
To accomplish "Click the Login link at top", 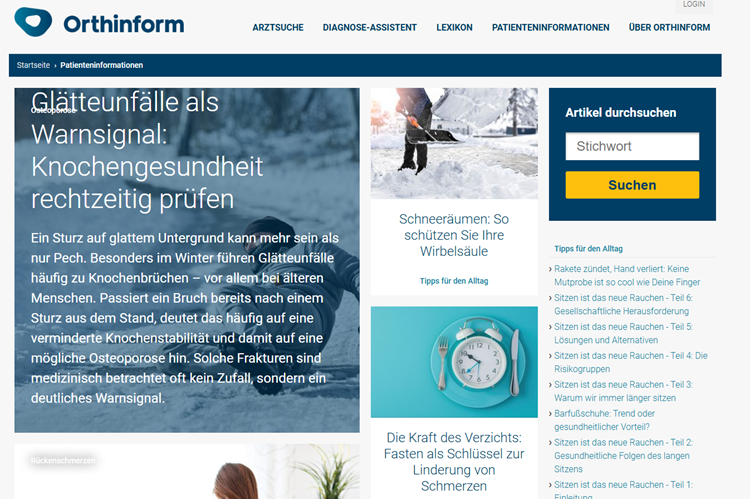I will (x=694, y=4).
